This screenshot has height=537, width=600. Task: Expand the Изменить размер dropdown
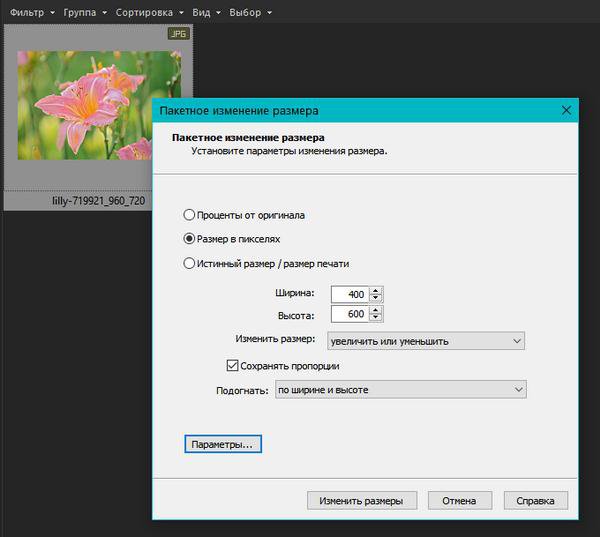pos(426,341)
